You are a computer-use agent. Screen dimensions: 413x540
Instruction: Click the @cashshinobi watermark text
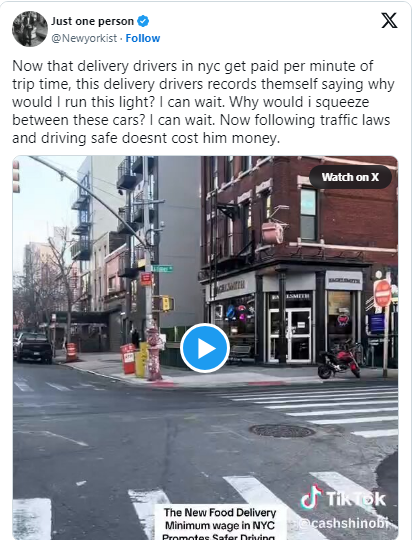(344, 523)
